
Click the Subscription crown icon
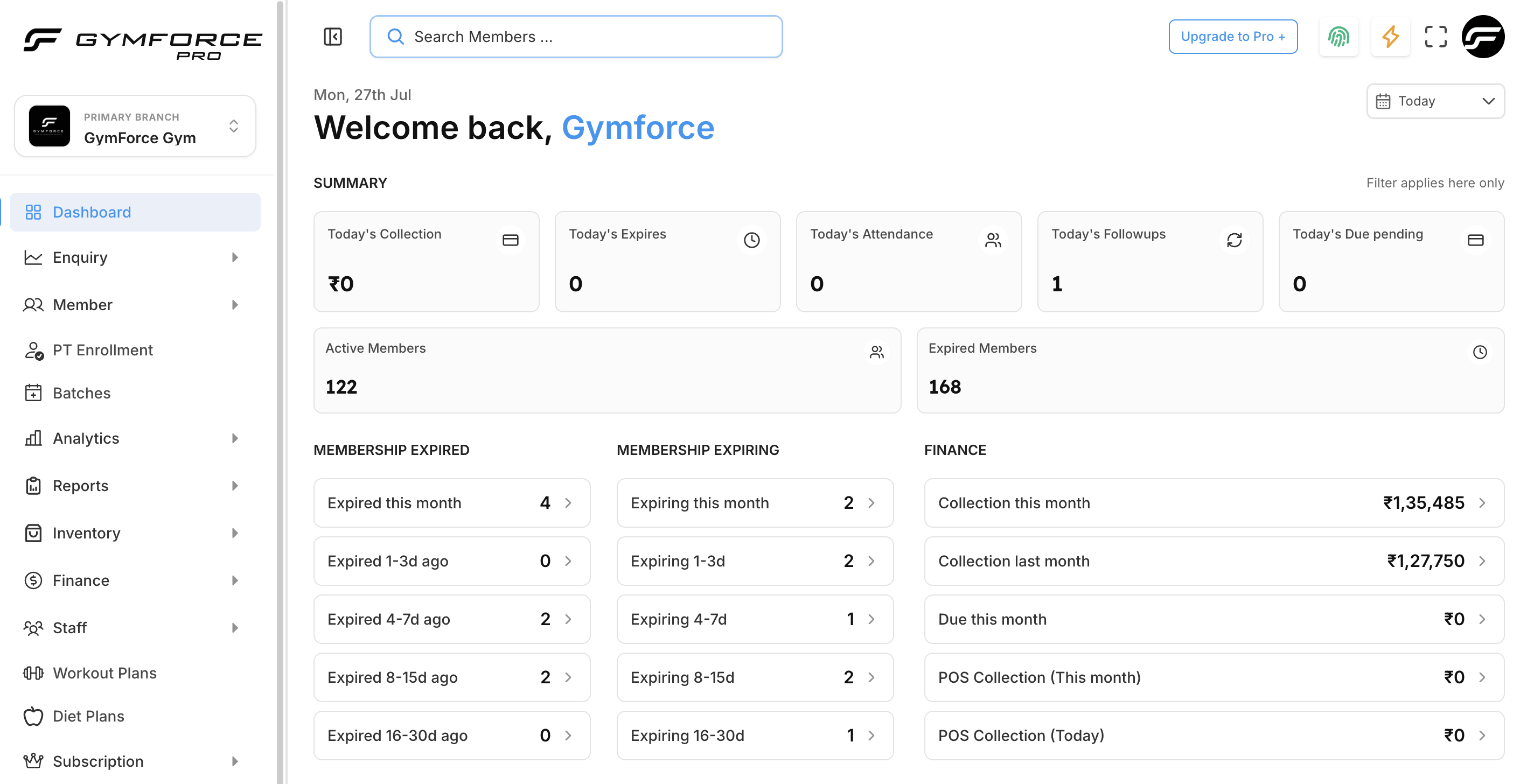33,761
